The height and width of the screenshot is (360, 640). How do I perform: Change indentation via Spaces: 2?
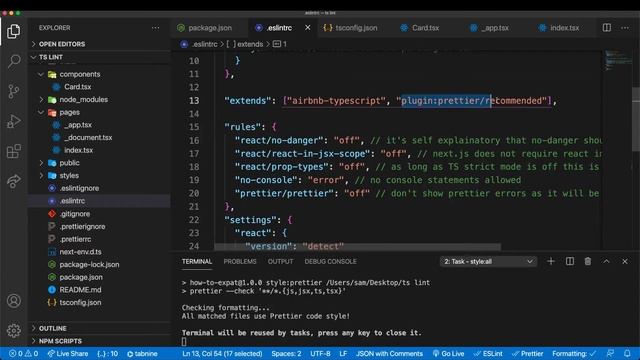286,353
